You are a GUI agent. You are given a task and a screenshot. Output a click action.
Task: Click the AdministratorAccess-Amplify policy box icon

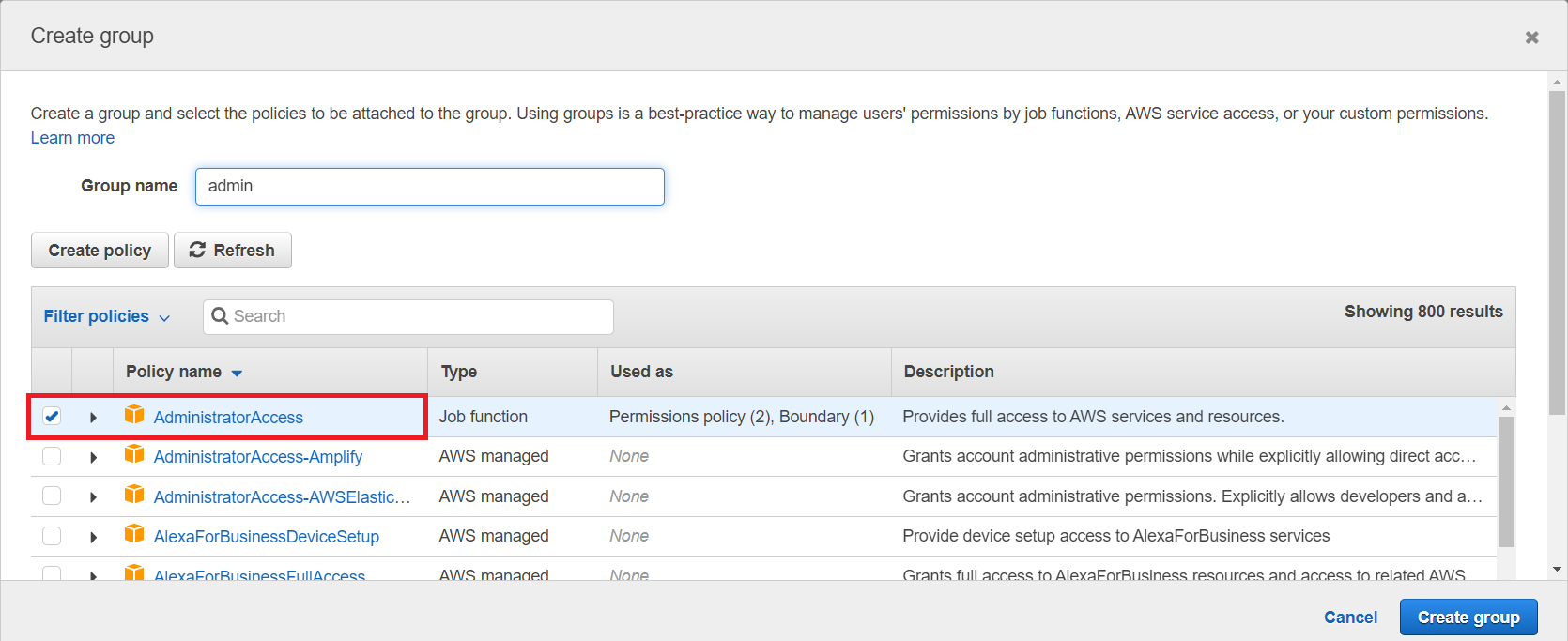[134, 454]
